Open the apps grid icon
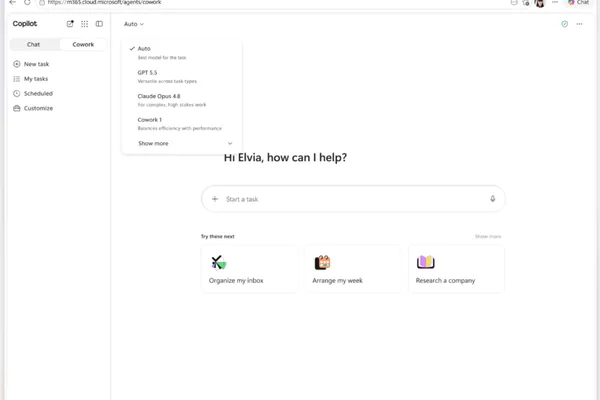600x400 pixels. pyautogui.click(x=85, y=24)
